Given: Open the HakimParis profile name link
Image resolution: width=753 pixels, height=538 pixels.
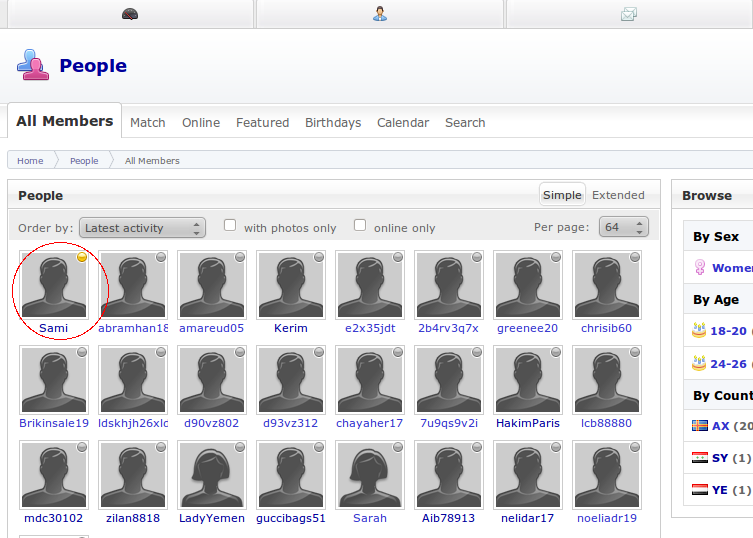Looking at the screenshot, I should pyautogui.click(x=528, y=423).
